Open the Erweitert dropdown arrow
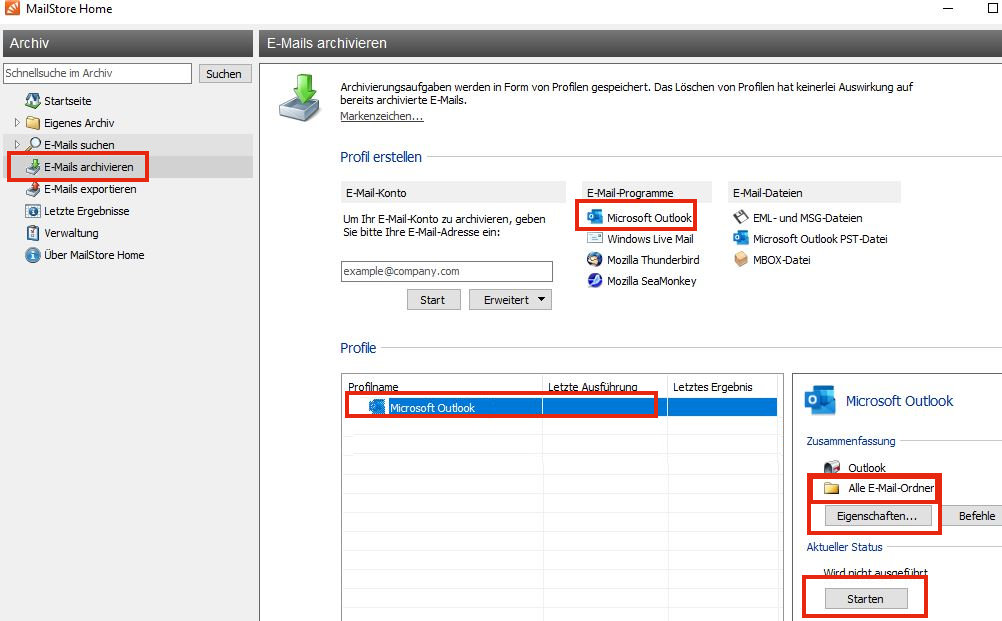The height and width of the screenshot is (621, 1002). coord(541,299)
